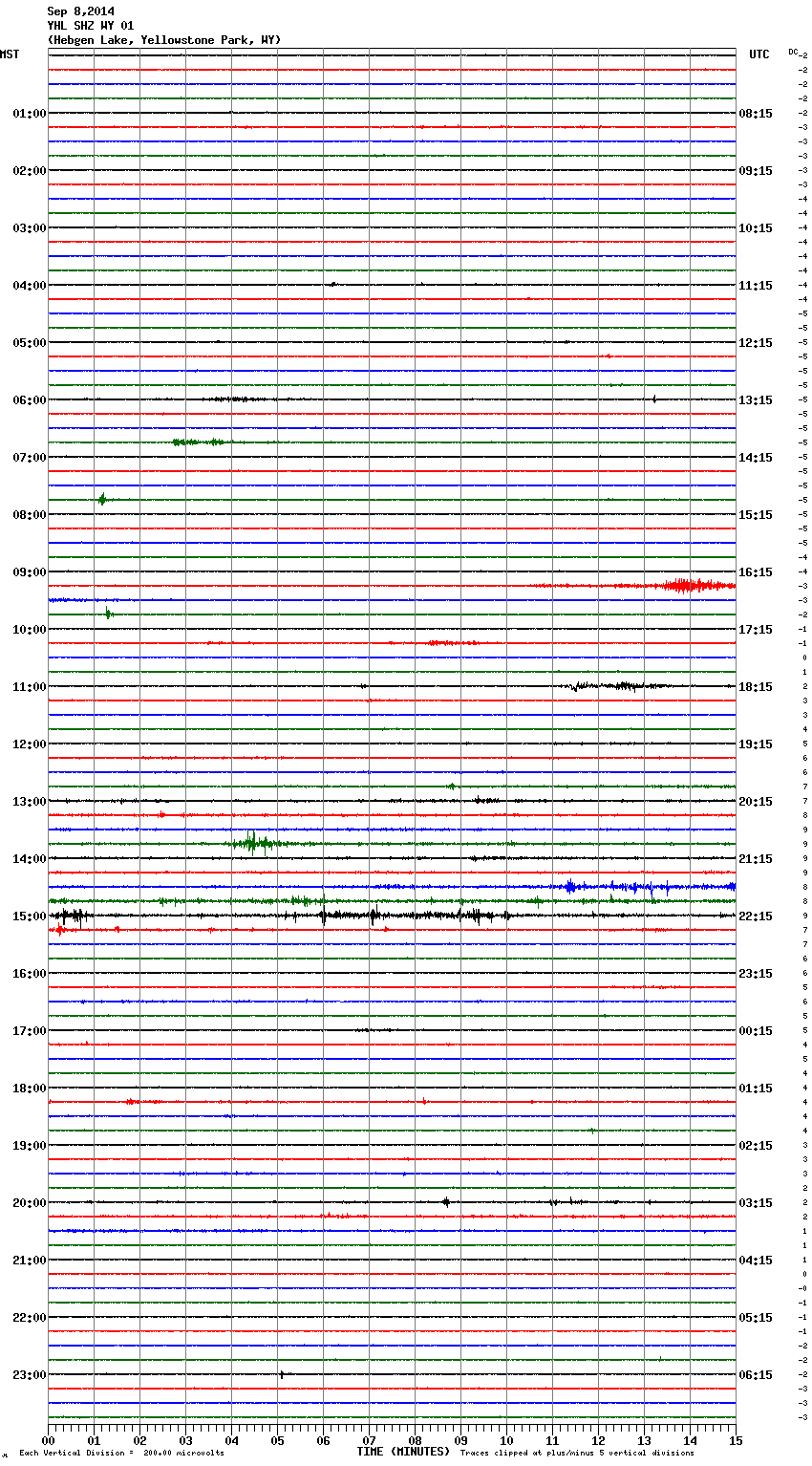Image resolution: width=812 pixels, height=1466 pixels.
Task: Click the 10:15 UTC time label
Action: click(756, 228)
